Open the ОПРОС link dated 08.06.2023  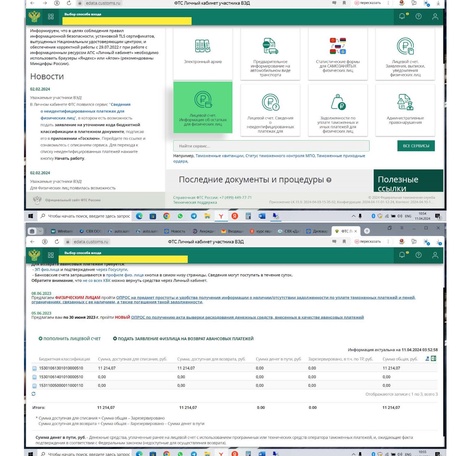pyautogui.click(x=223, y=300)
